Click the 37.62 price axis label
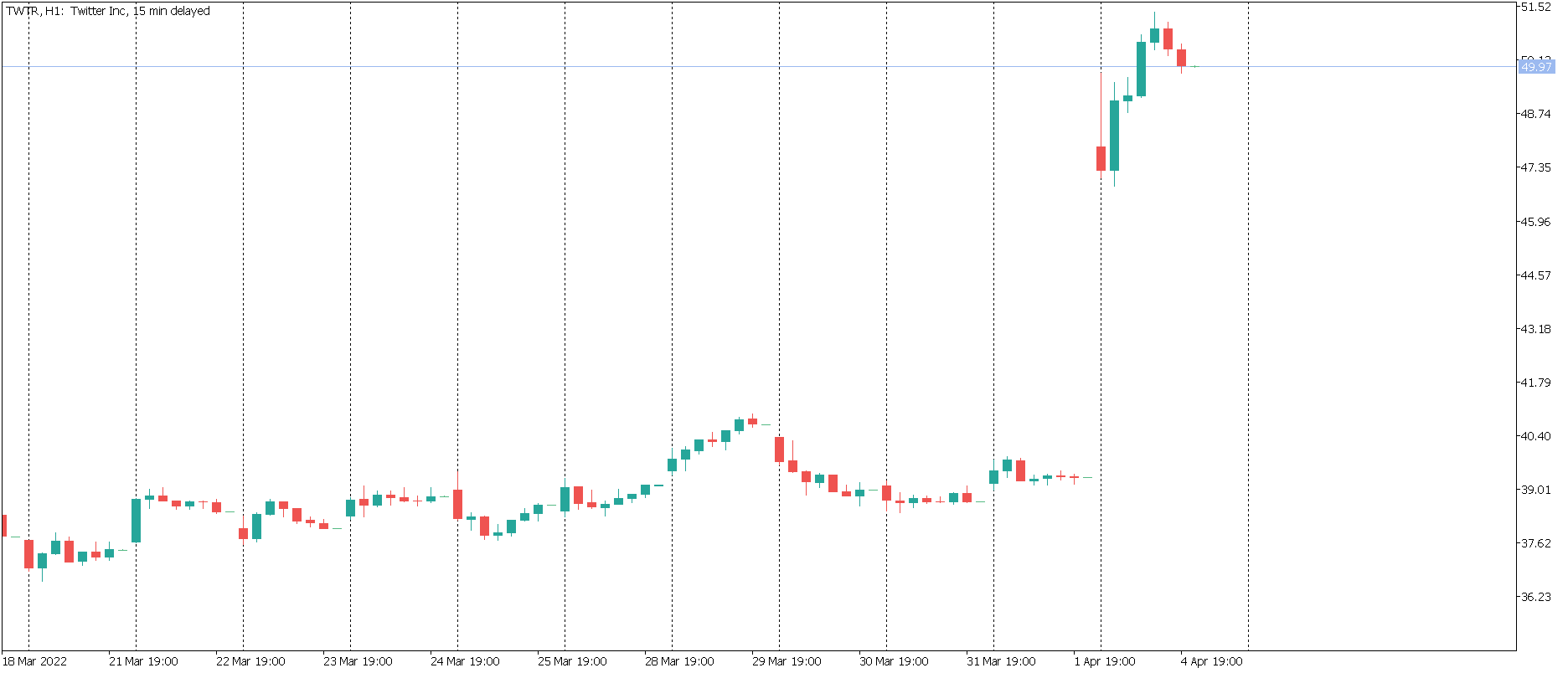 tap(1536, 543)
